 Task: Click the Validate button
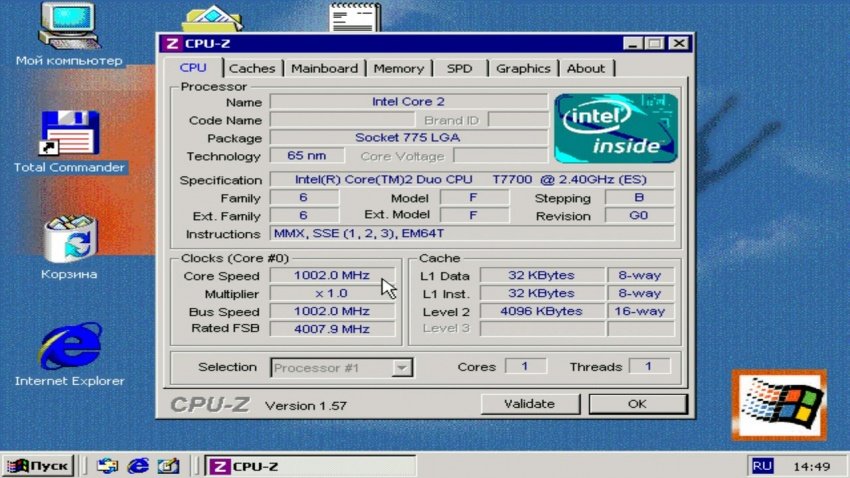(x=530, y=404)
